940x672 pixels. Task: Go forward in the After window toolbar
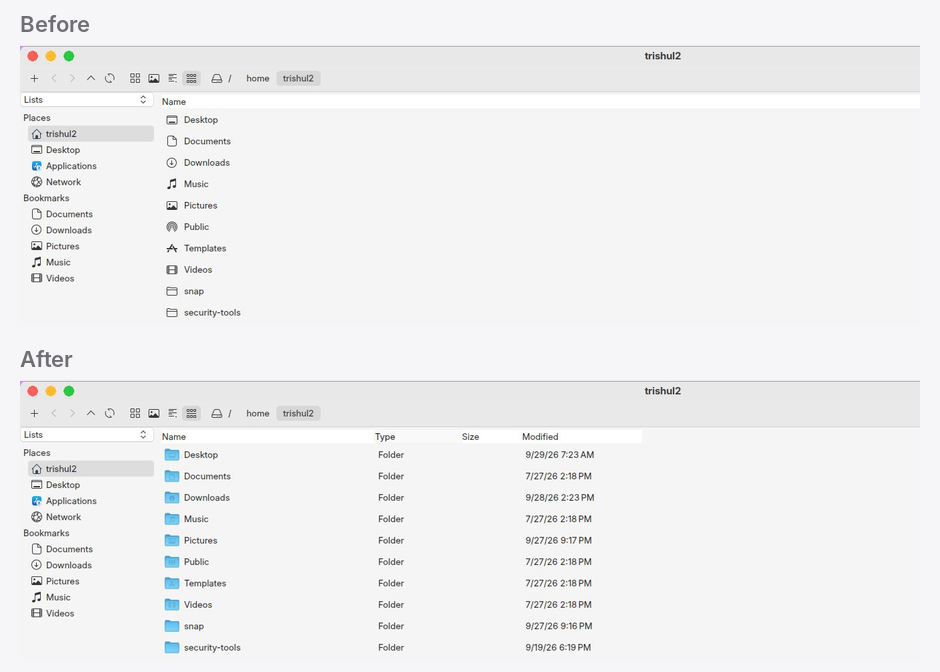tap(72, 414)
